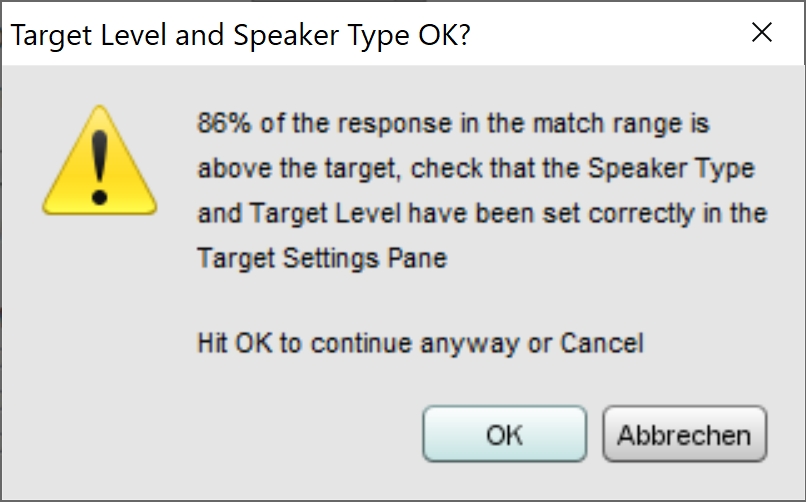Close the dialog with the X
Screen dimensions: 806x502
pos(762,33)
